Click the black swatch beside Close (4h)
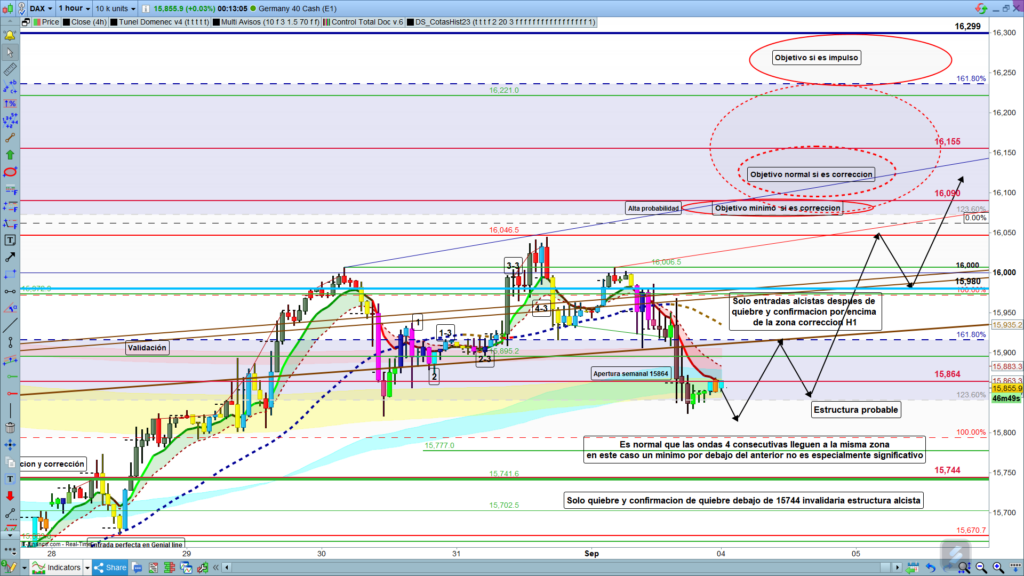 (x=62, y=20)
